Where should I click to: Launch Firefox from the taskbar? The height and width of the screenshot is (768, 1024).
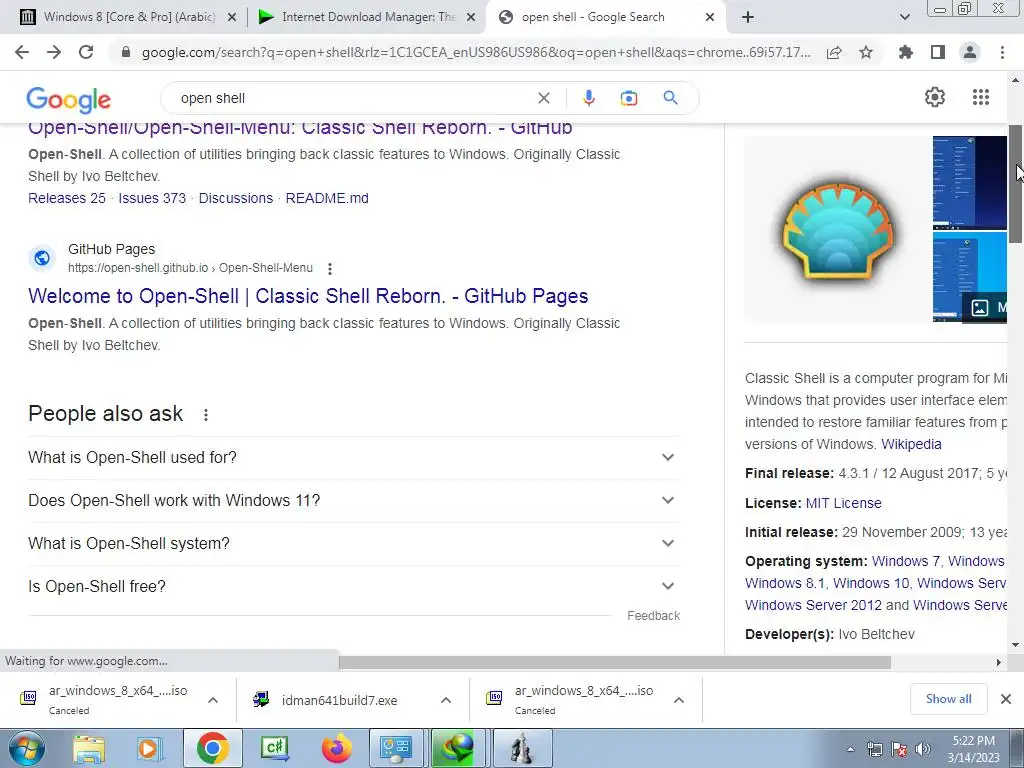point(337,748)
